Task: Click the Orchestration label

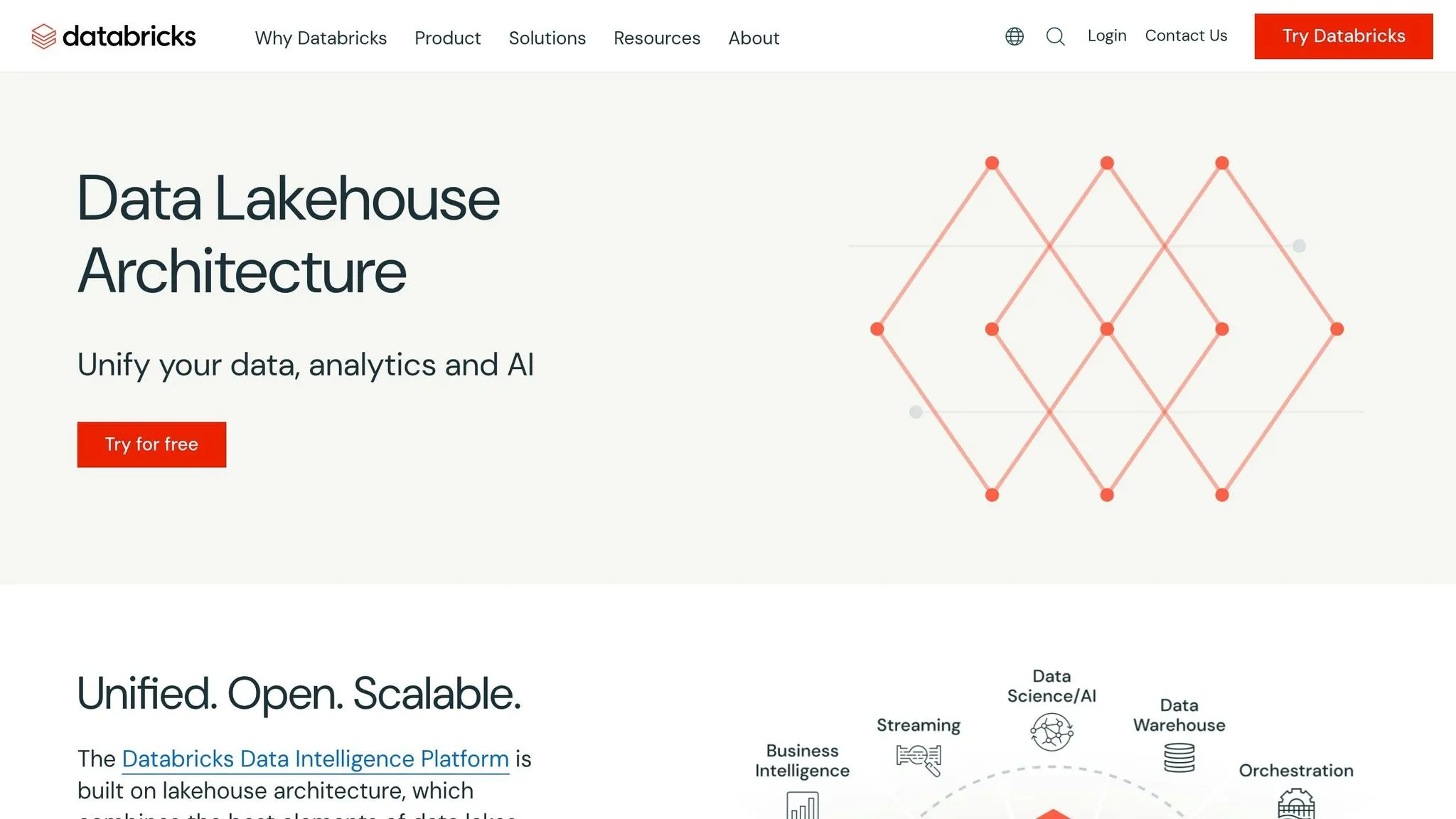Action: point(1296,771)
